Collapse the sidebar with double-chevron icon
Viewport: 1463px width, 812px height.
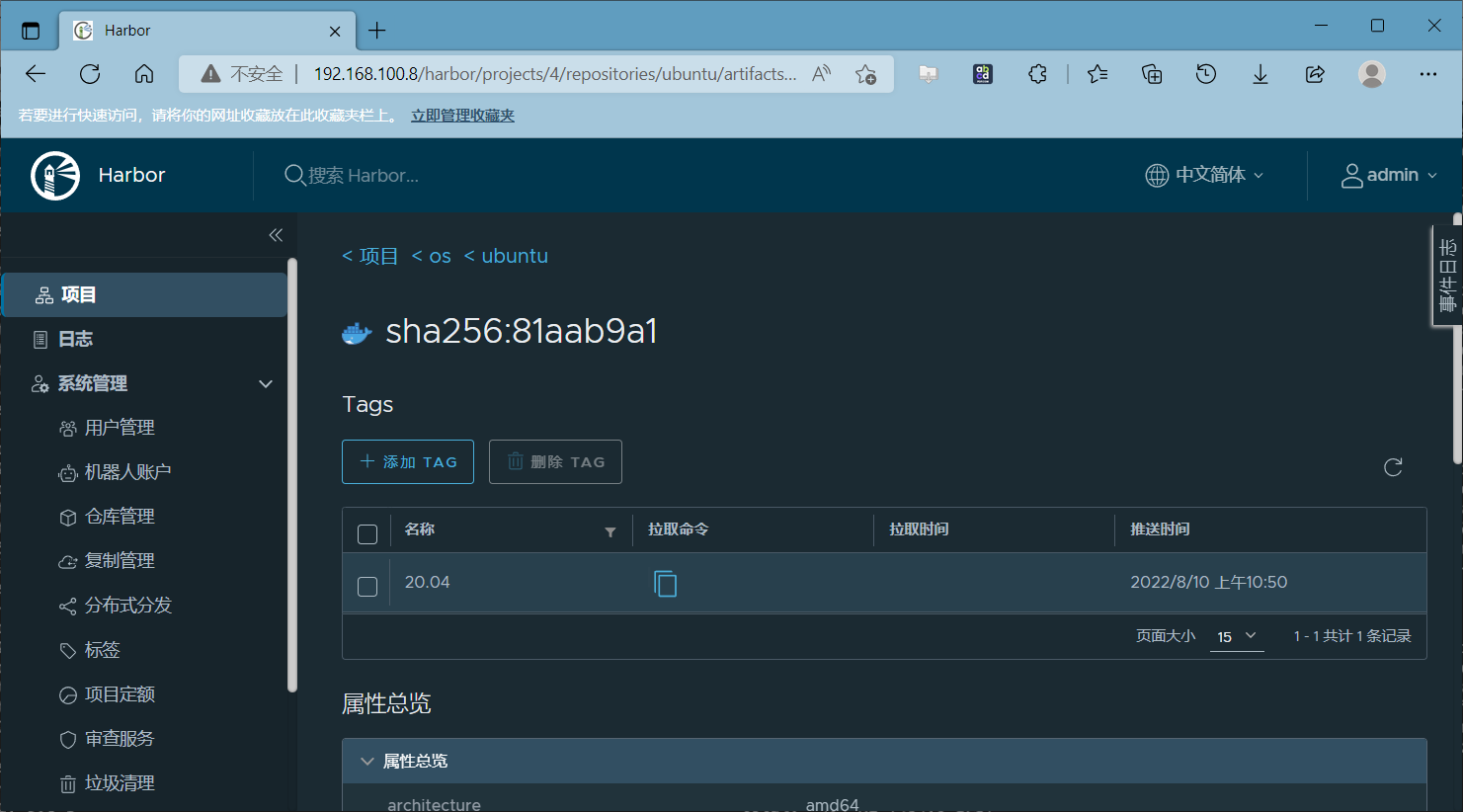click(276, 235)
